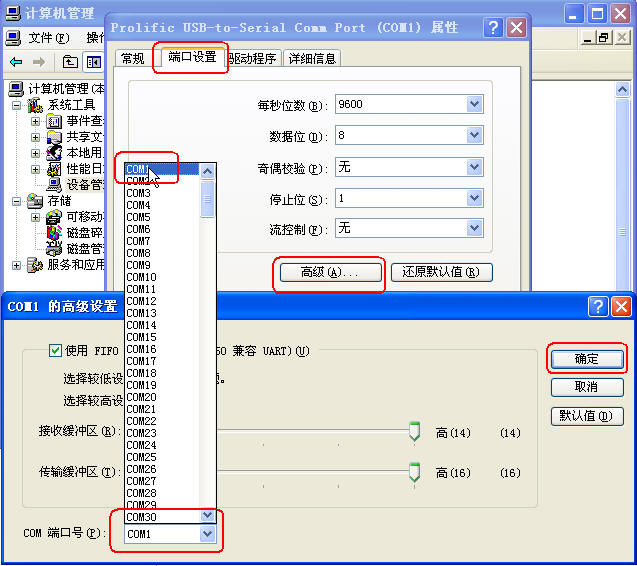Select COM7 in the port list
The width and height of the screenshot is (637, 566).
[x=139, y=241]
